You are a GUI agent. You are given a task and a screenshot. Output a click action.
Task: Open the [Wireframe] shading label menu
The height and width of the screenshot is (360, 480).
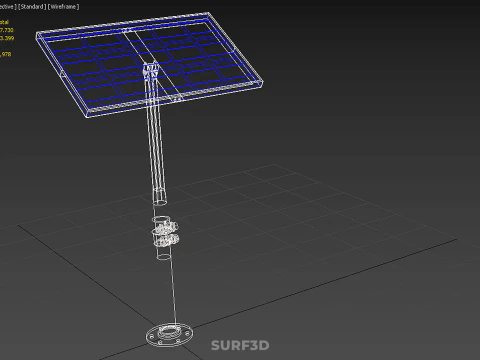coord(64,7)
